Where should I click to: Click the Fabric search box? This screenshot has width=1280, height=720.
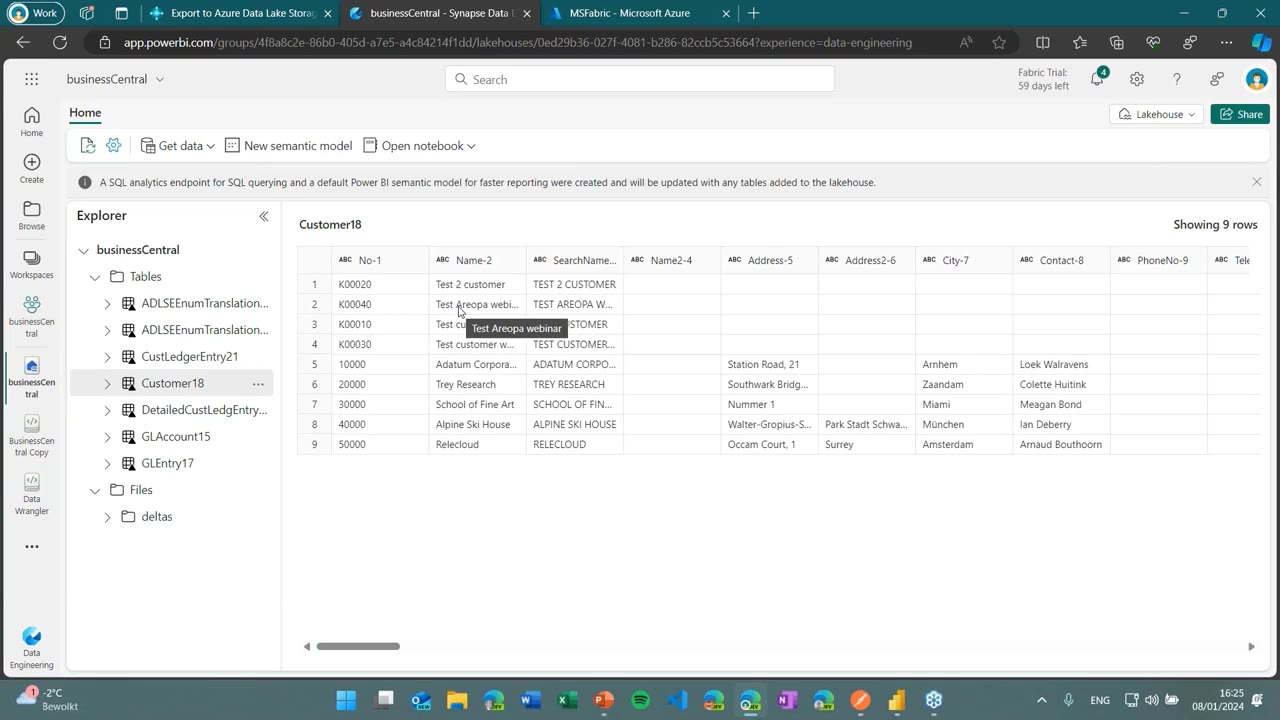click(x=640, y=79)
